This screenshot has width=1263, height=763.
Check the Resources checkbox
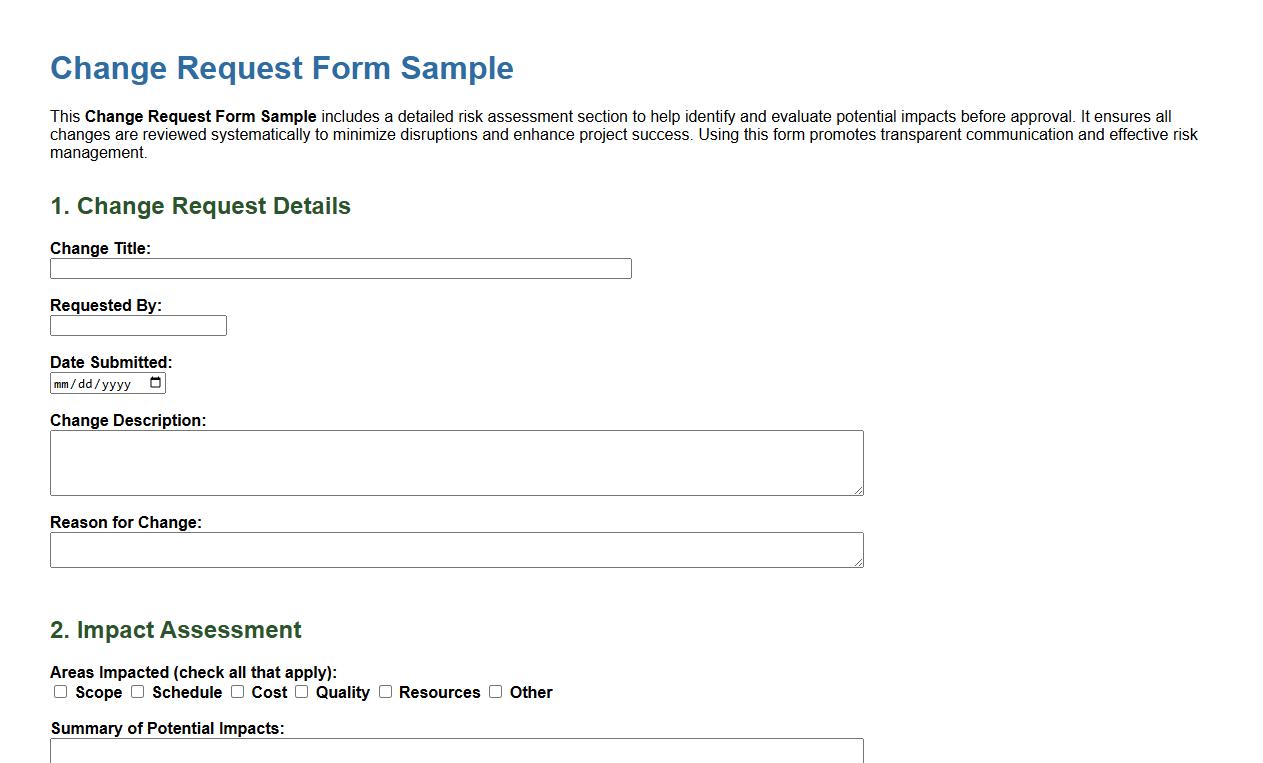tap(385, 691)
